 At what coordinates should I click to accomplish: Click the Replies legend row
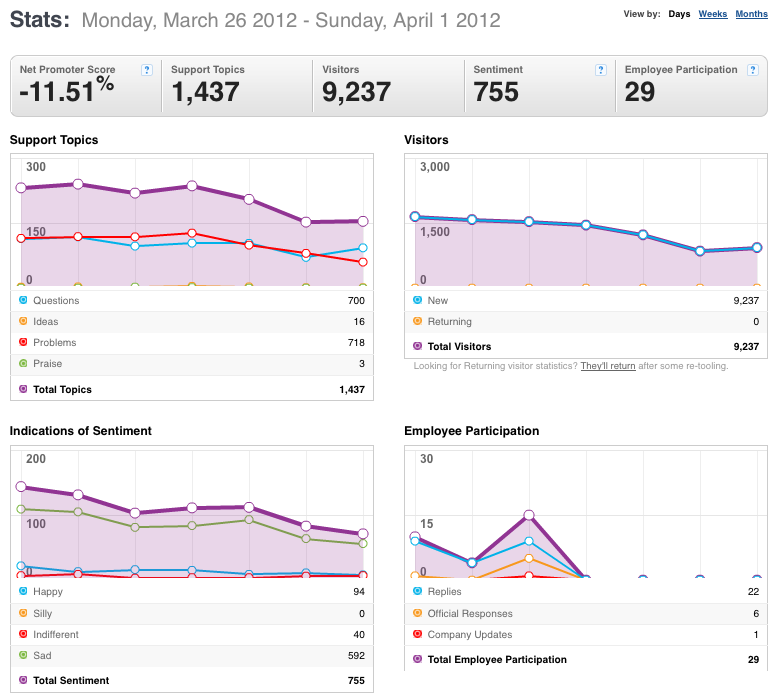tap(586, 591)
